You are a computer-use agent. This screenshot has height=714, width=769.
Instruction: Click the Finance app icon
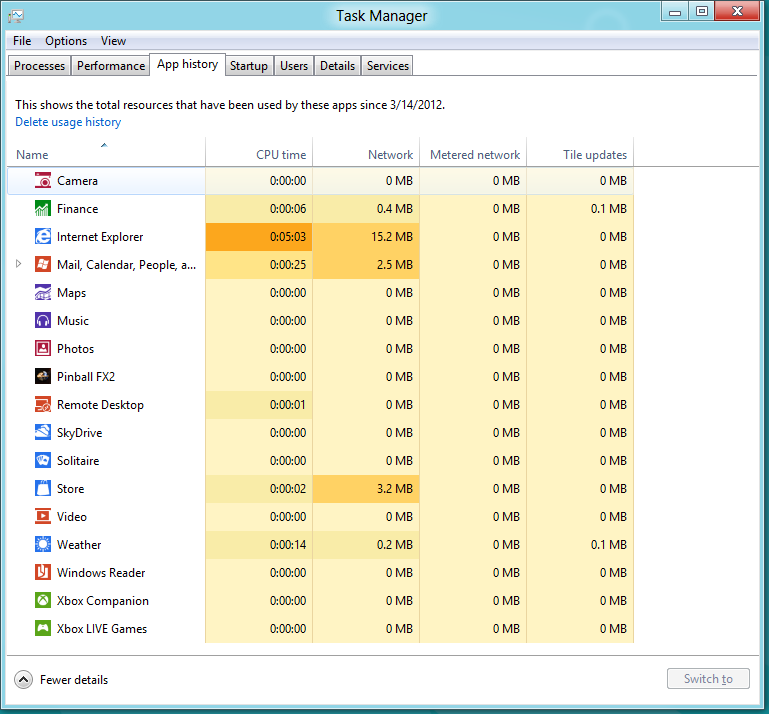point(43,208)
